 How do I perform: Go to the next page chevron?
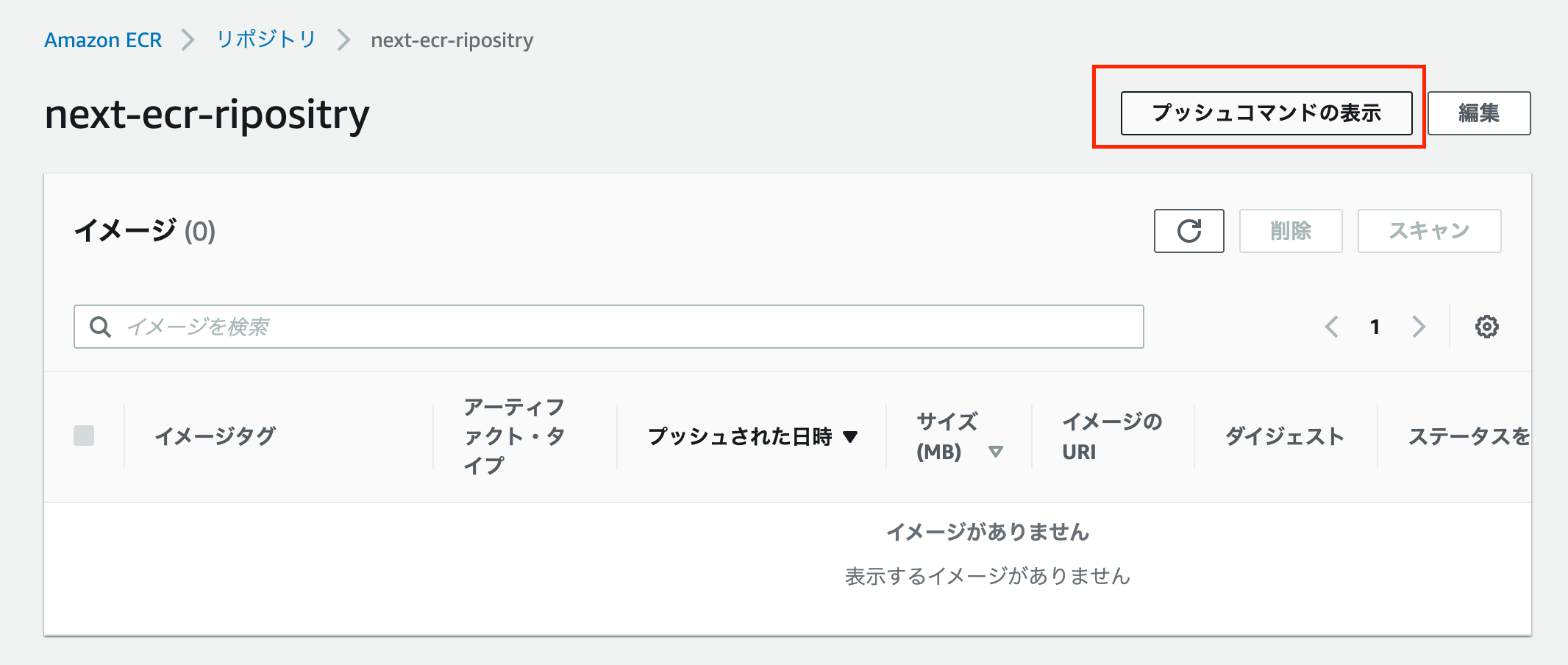coord(1419,327)
